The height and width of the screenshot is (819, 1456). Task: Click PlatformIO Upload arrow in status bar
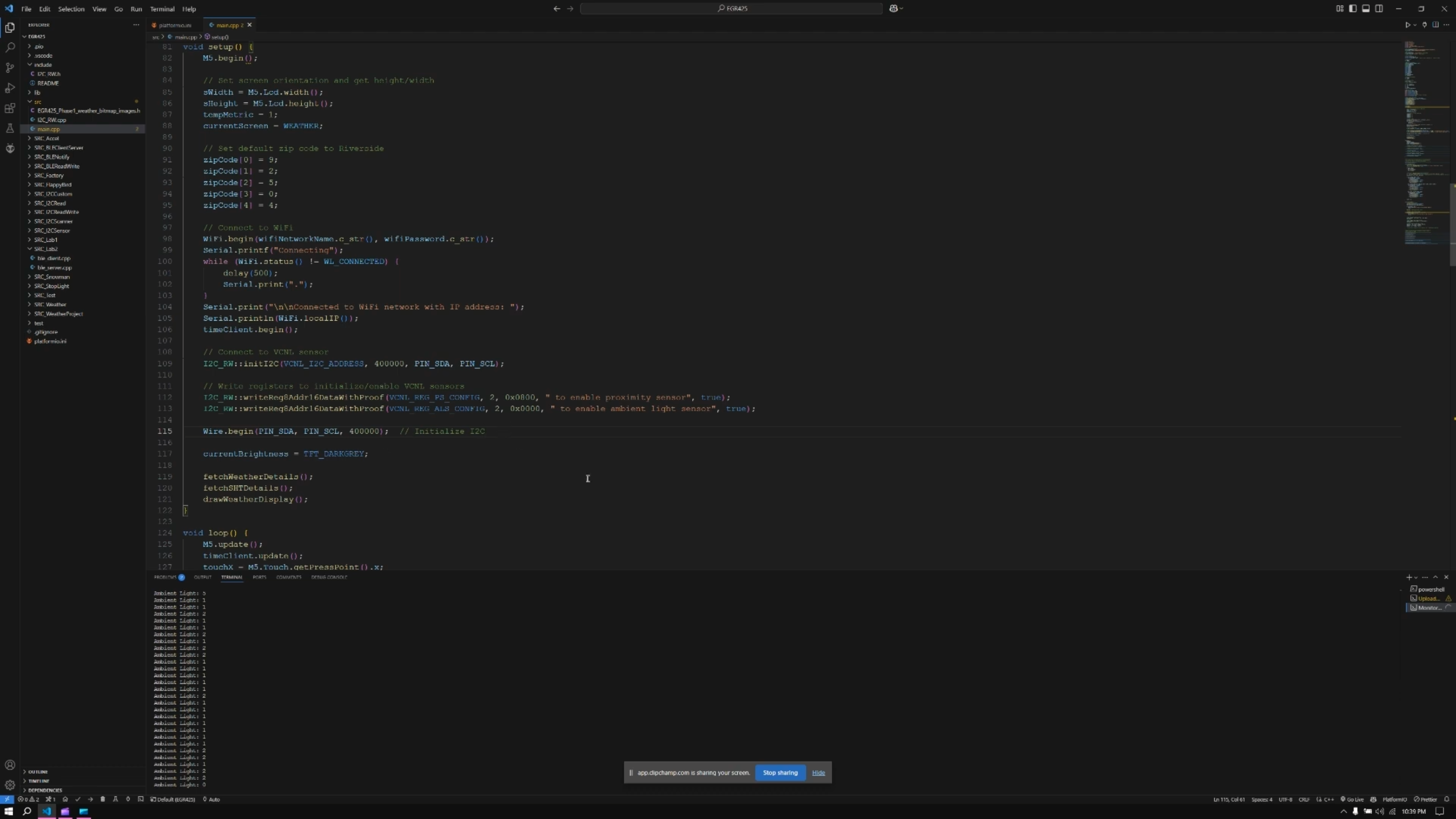coord(90,799)
